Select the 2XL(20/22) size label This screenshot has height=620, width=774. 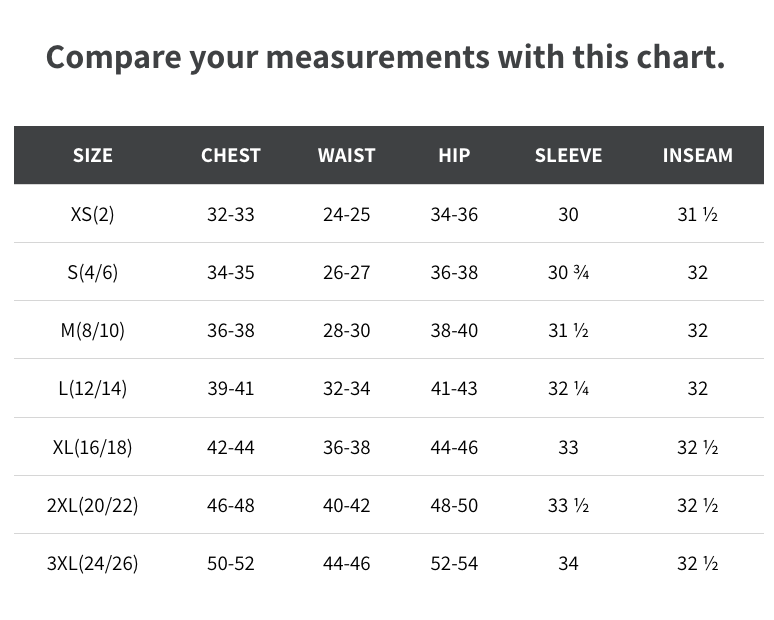(92, 505)
